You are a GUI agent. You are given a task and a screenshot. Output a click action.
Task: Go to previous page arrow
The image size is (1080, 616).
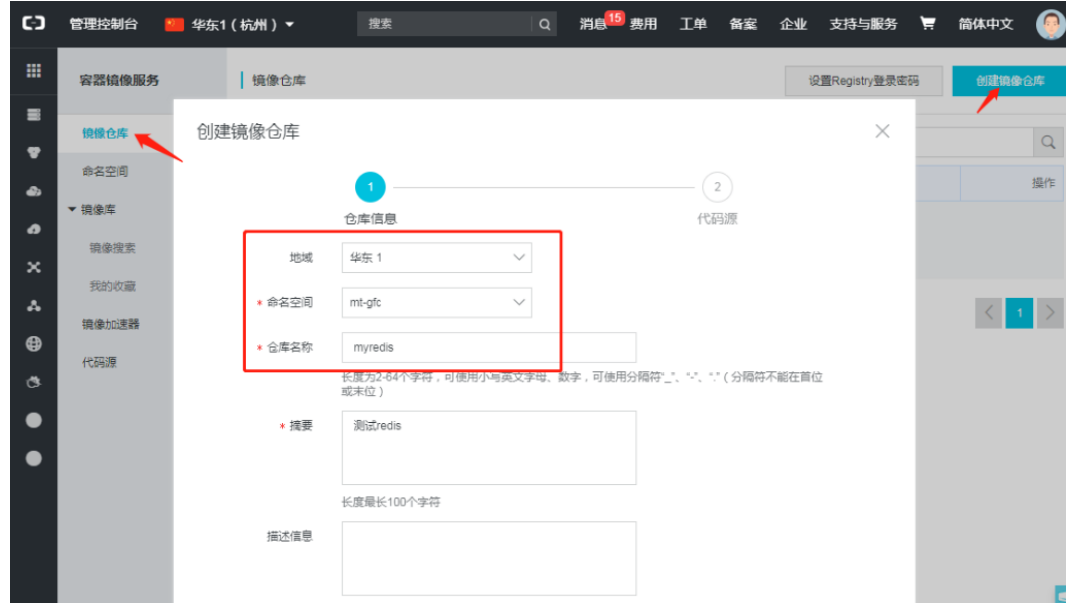pos(988,313)
